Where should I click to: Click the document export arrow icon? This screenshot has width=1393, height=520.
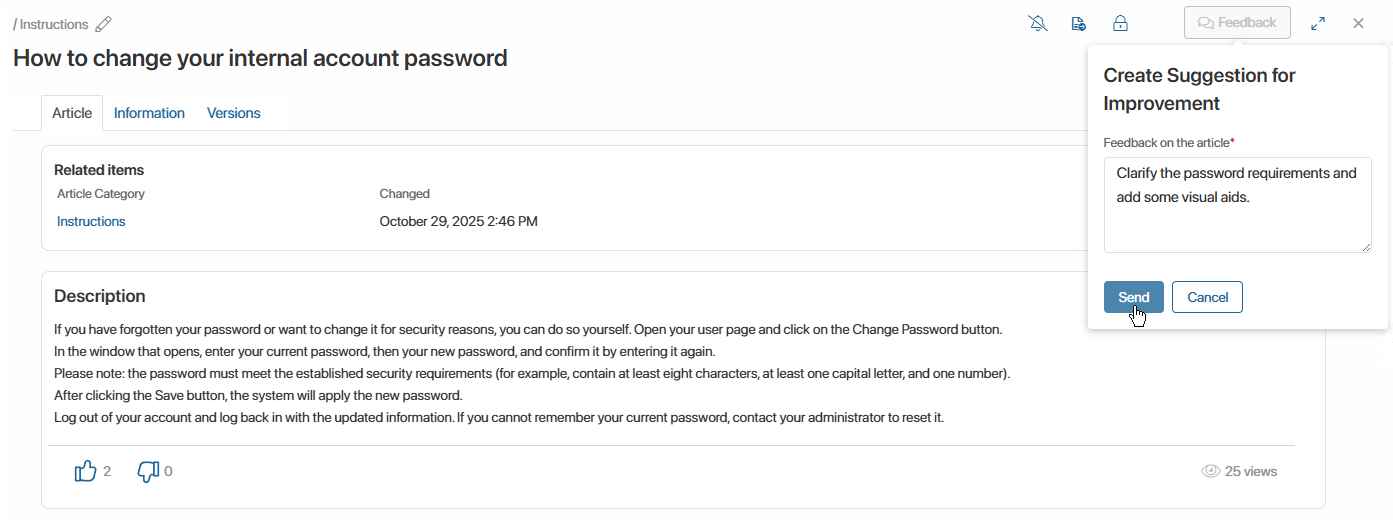click(x=1079, y=23)
